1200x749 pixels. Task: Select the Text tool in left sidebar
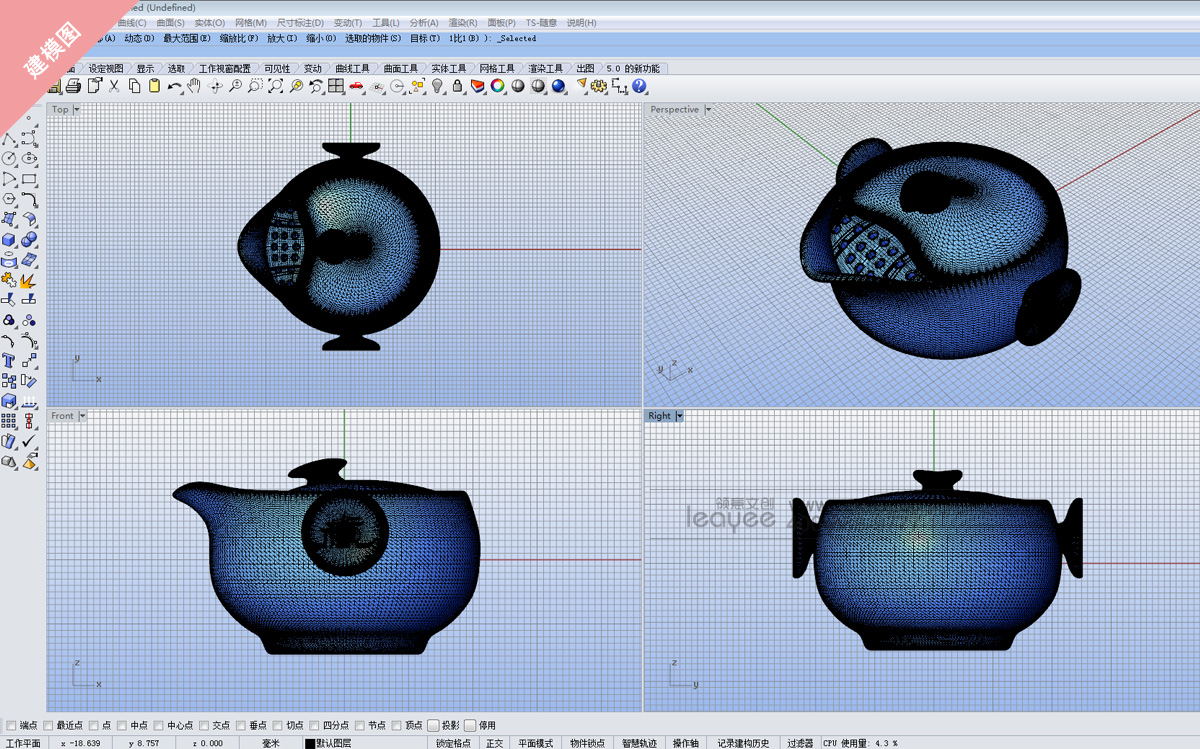tap(9, 361)
